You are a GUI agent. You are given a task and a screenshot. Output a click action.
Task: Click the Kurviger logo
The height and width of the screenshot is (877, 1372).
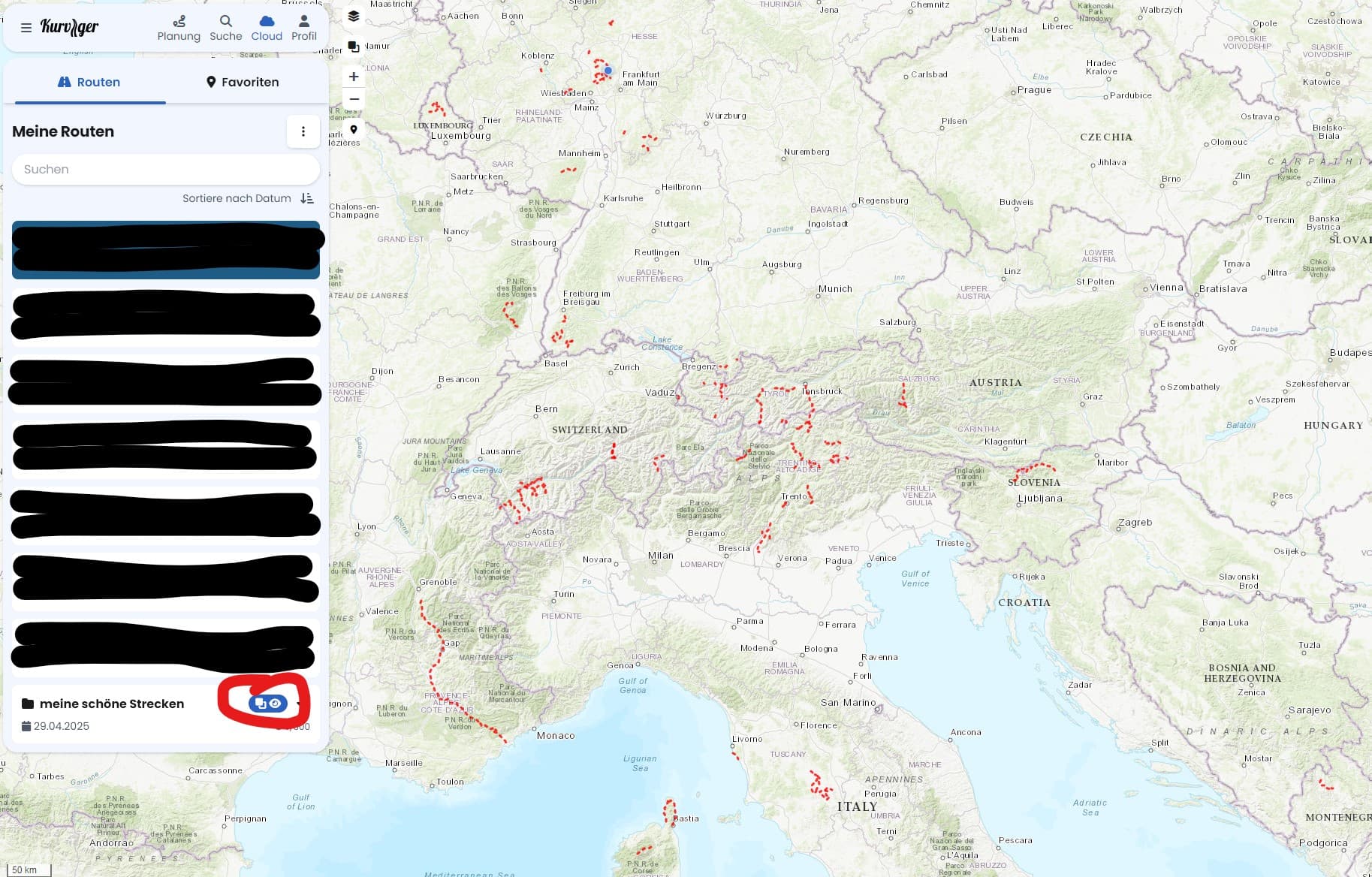click(x=69, y=27)
